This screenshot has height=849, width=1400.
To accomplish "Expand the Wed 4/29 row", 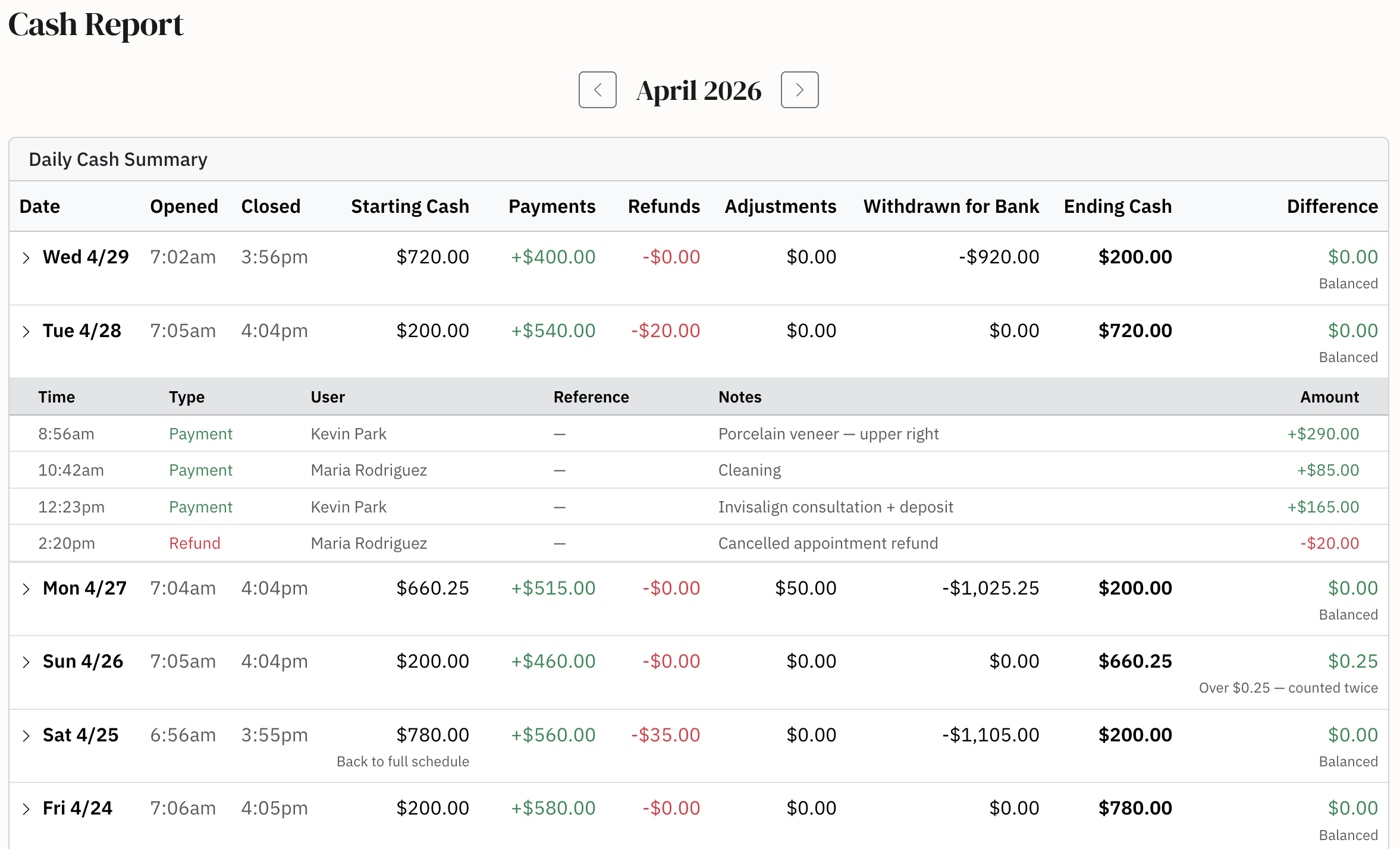I will click(x=26, y=257).
